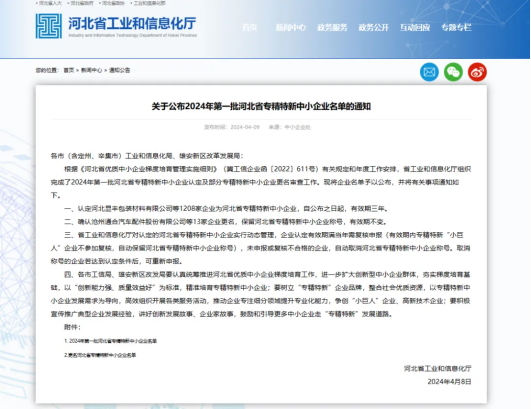Screen dimensions: 531x409
Task: Open attachment 1 2024年第一批专精特新中小企业名单
Action: click(x=110, y=341)
